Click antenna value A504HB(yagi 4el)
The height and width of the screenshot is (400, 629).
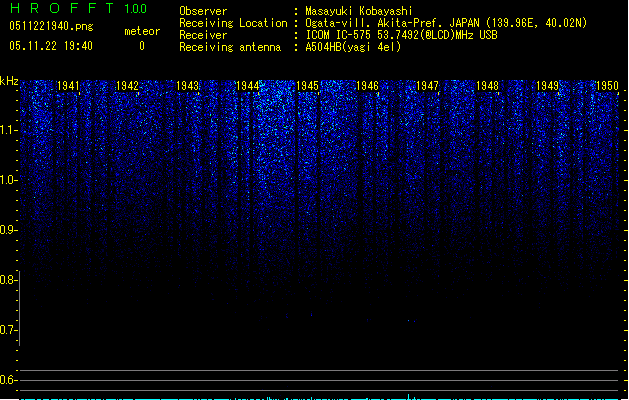(x=353, y=47)
